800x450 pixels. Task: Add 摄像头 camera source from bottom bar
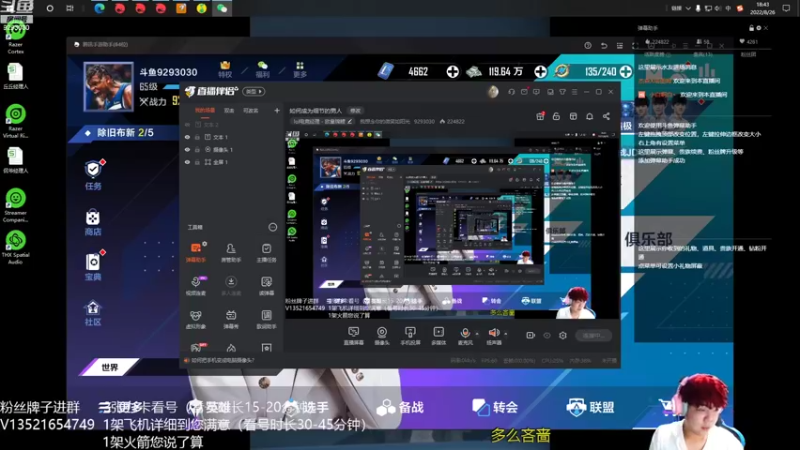coord(382,336)
